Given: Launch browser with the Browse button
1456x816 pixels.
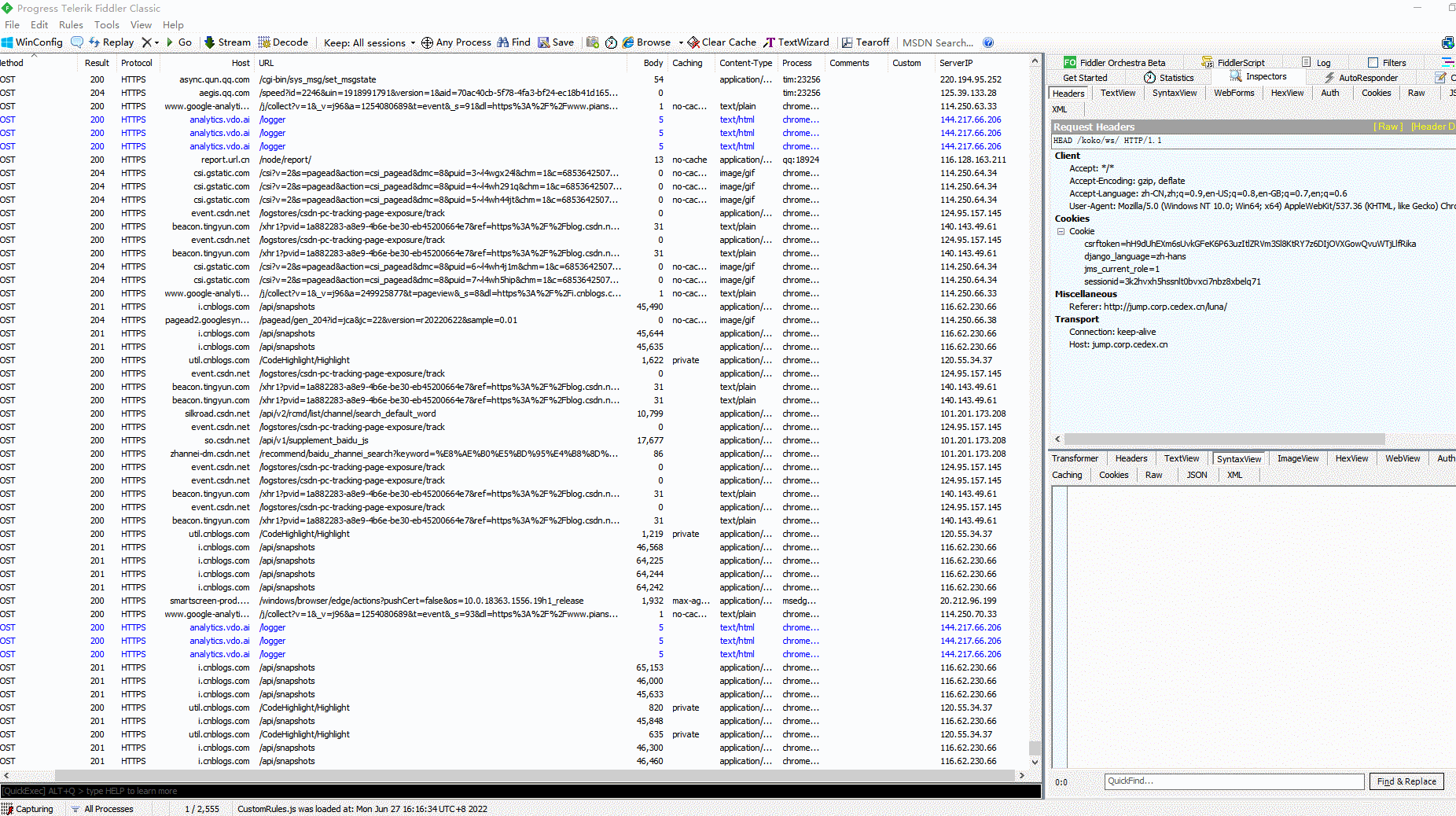Looking at the screenshot, I should (x=647, y=42).
